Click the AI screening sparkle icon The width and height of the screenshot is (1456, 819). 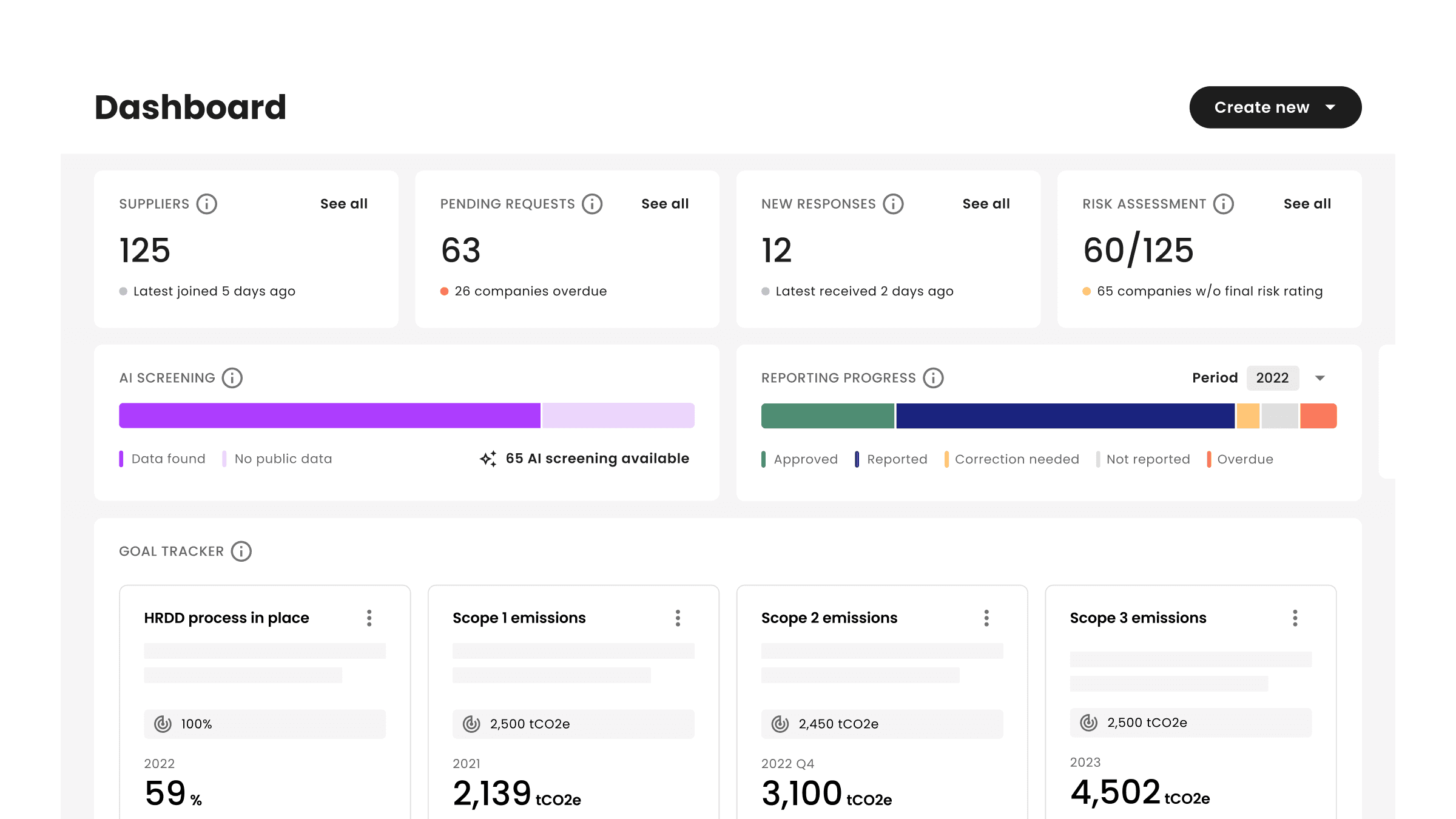click(488, 459)
